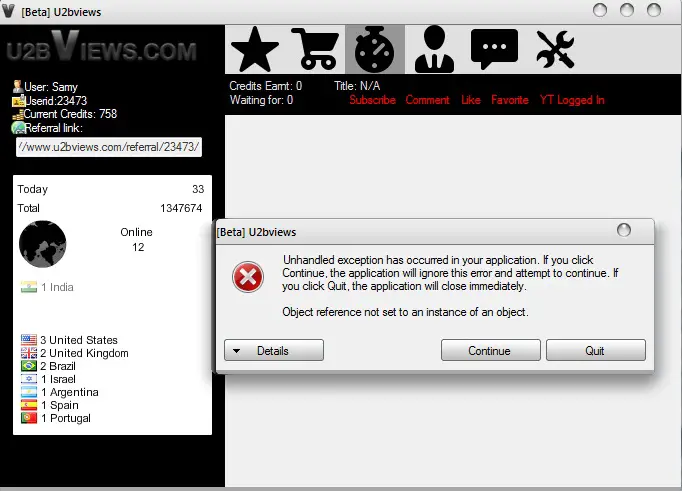Click the U2BViews.com logo banner
This screenshot has width=682, height=491.
point(101,47)
